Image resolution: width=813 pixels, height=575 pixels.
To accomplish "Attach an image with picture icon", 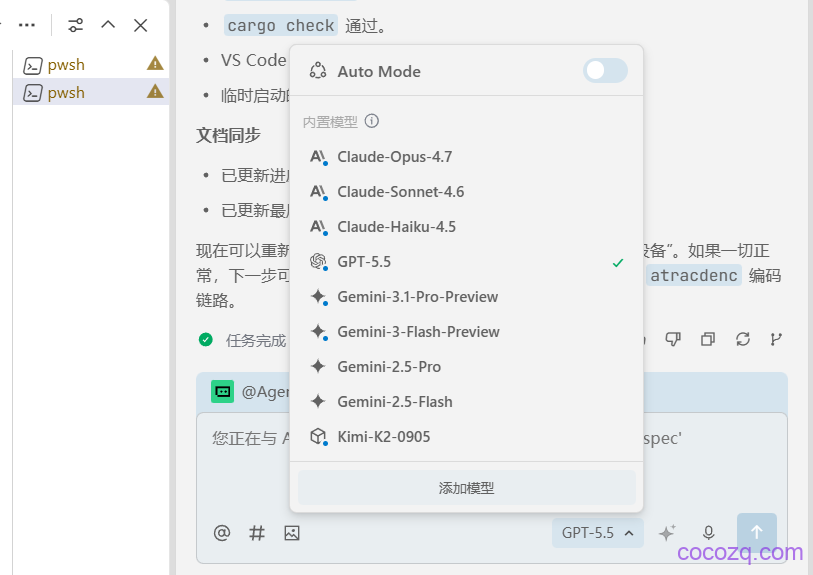I will (x=292, y=533).
